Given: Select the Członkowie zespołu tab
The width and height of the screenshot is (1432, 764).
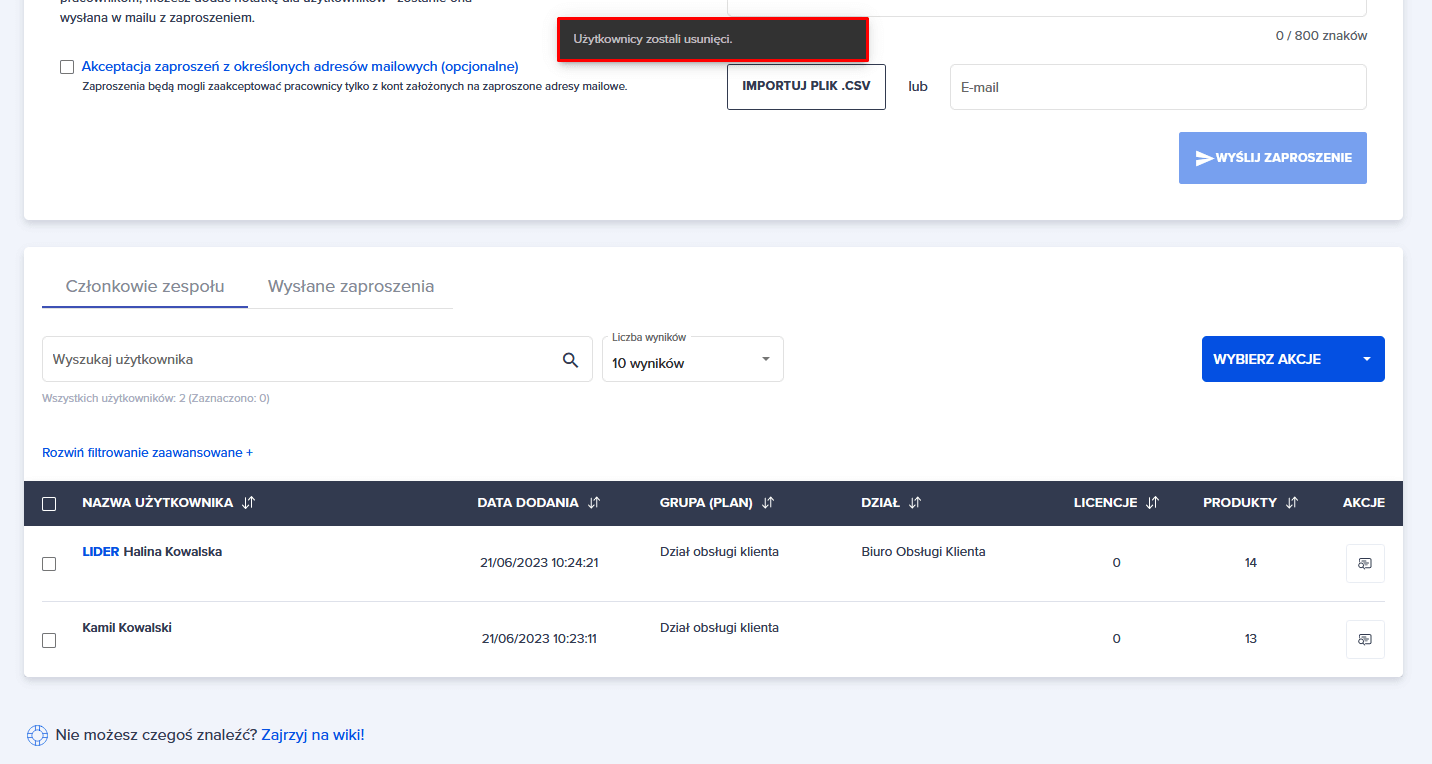Looking at the screenshot, I should (145, 286).
